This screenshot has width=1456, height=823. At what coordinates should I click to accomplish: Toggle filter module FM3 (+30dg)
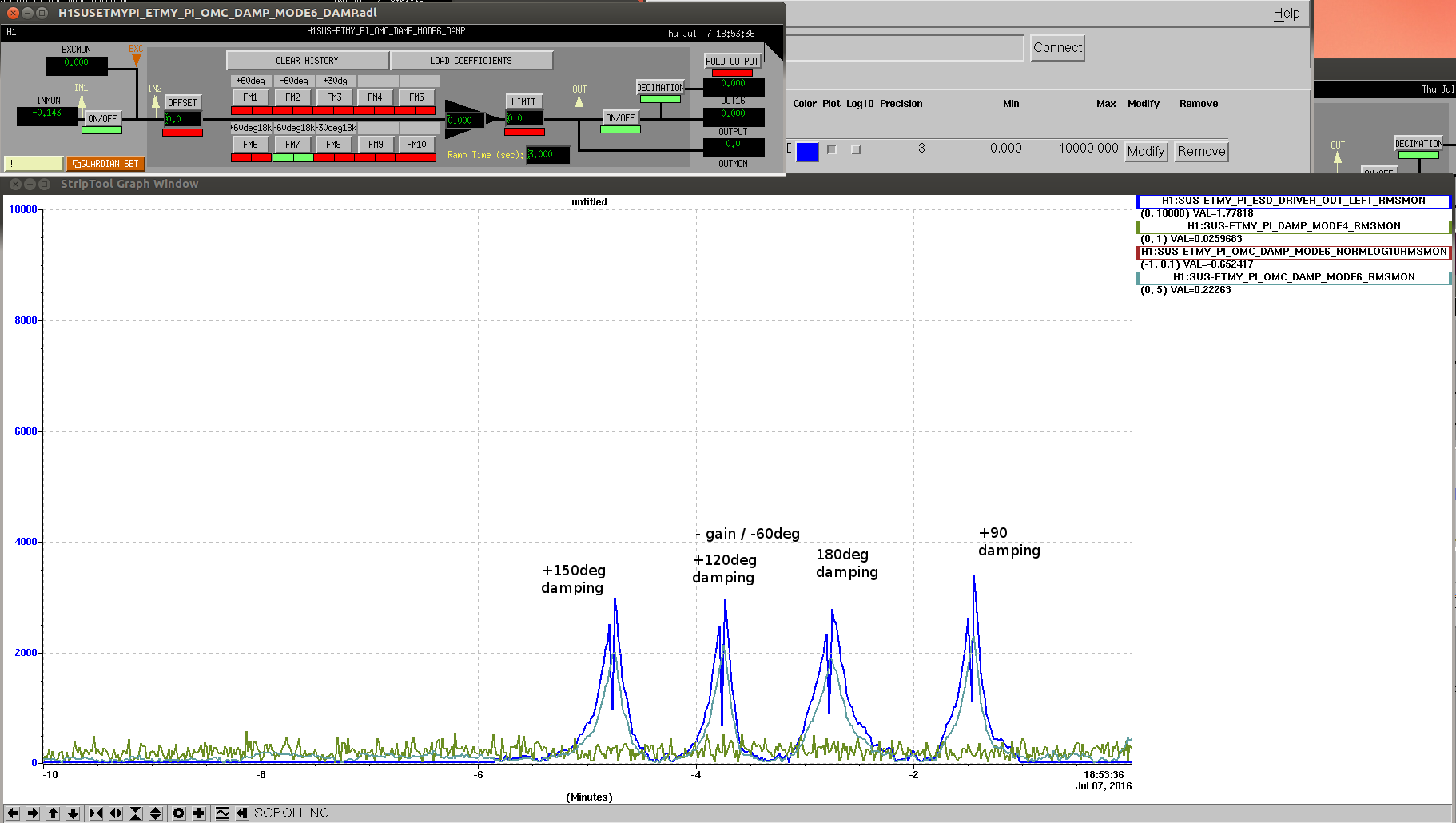334,97
